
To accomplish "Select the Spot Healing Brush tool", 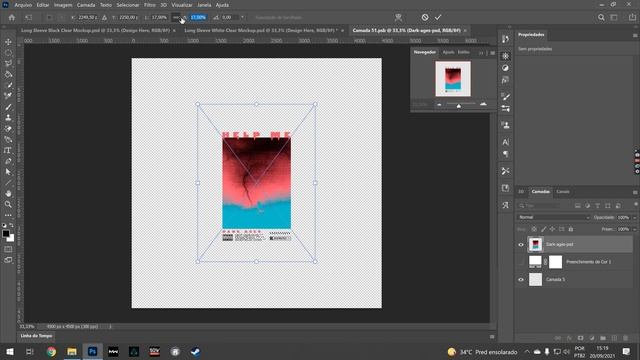I will pyautogui.click(x=8, y=96).
